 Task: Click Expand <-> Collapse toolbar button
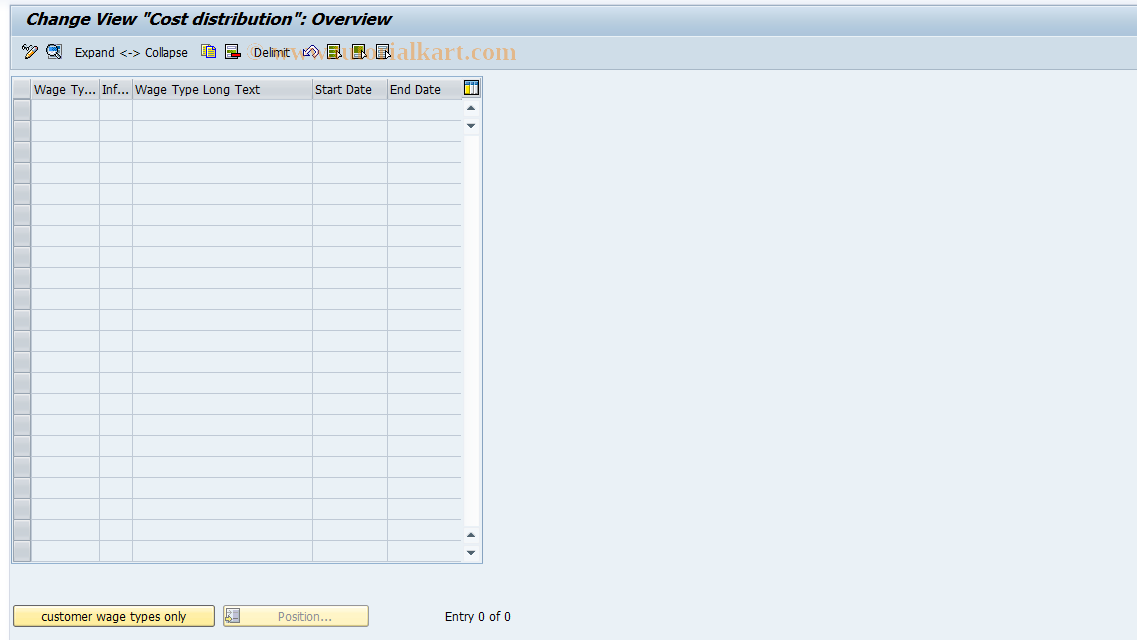point(131,52)
